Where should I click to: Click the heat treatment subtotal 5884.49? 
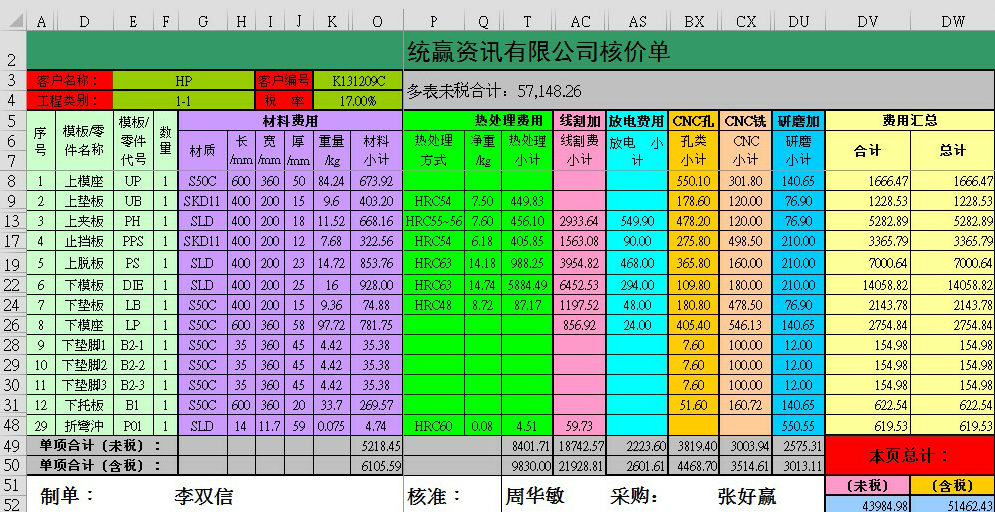pos(527,285)
